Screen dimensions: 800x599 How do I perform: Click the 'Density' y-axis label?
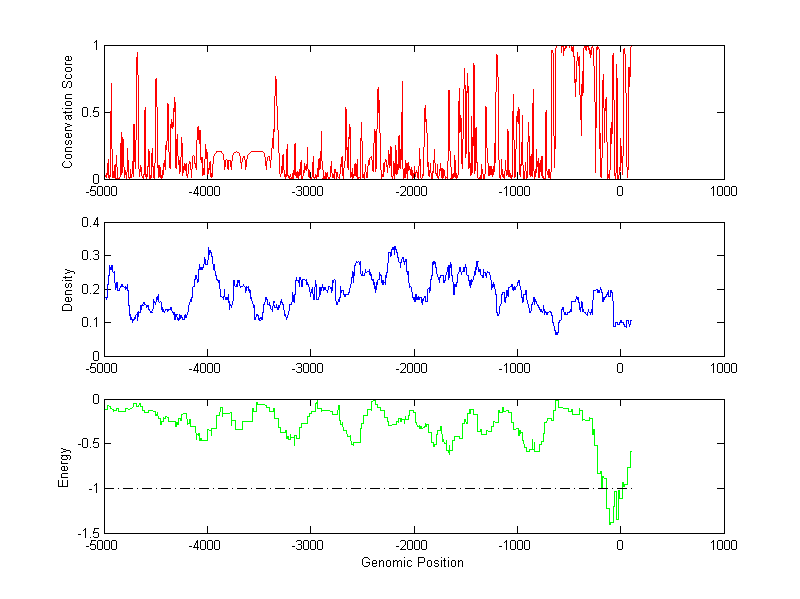pos(67,289)
